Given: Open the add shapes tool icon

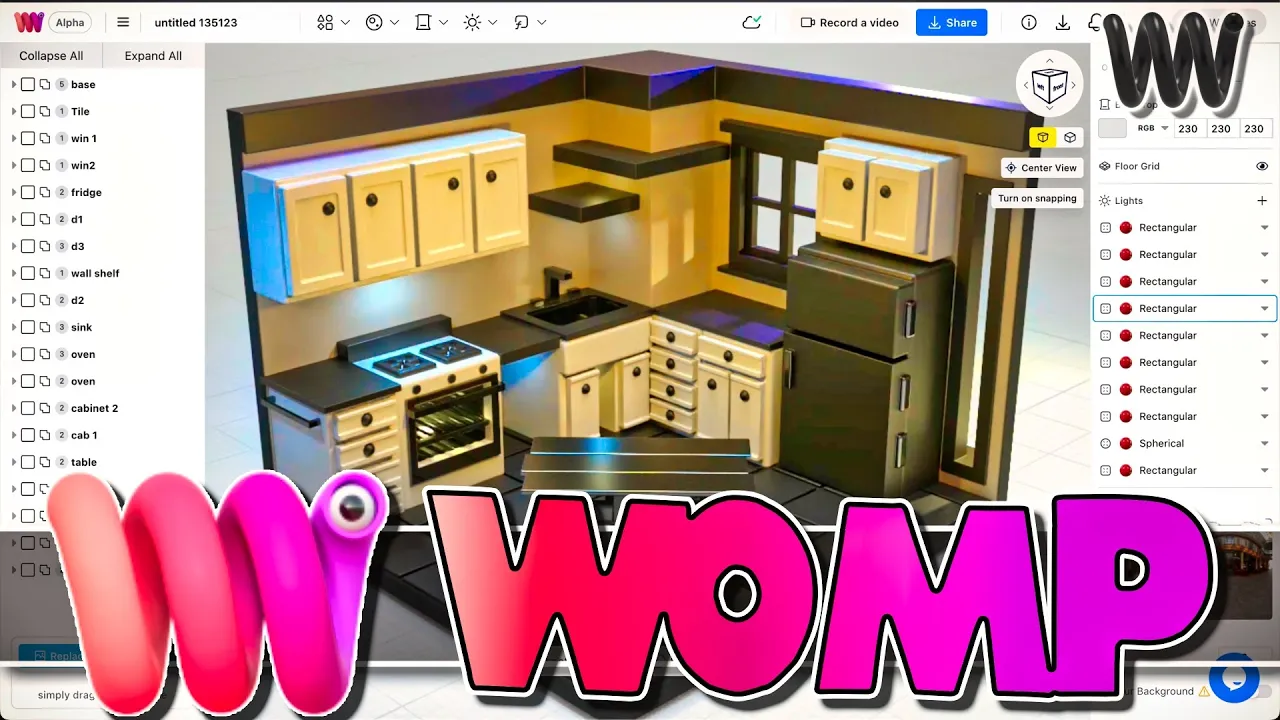Looking at the screenshot, I should (325, 22).
